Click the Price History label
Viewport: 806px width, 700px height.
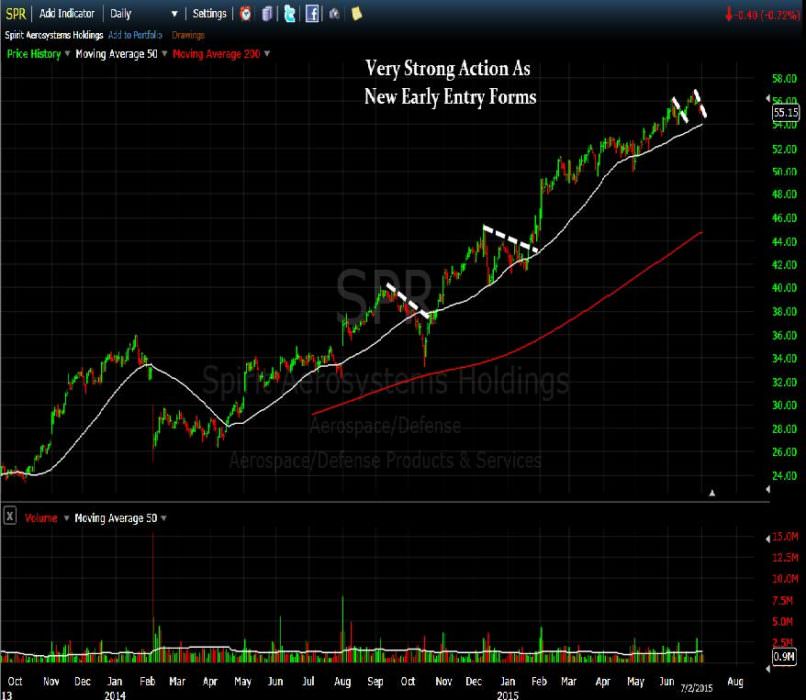click(34, 54)
